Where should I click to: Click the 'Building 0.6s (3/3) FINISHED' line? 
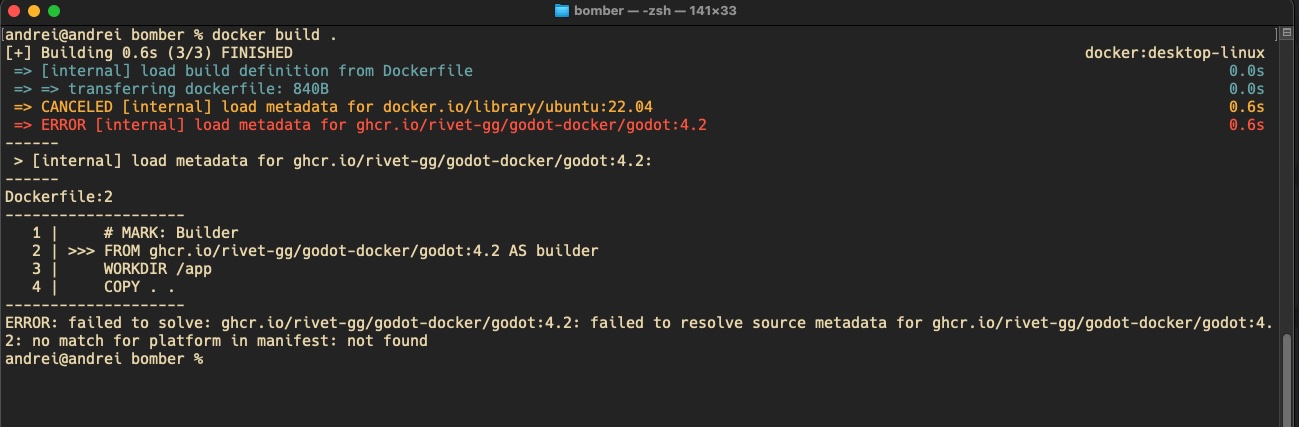coord(150,52)
